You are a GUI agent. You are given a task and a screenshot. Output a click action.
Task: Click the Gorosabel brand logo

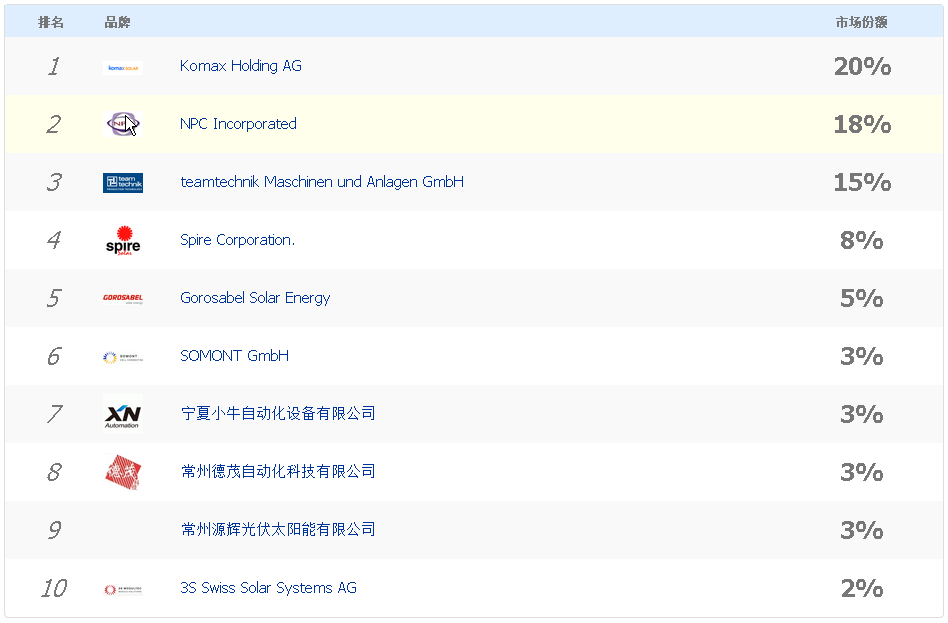click(x=122, y=298)
